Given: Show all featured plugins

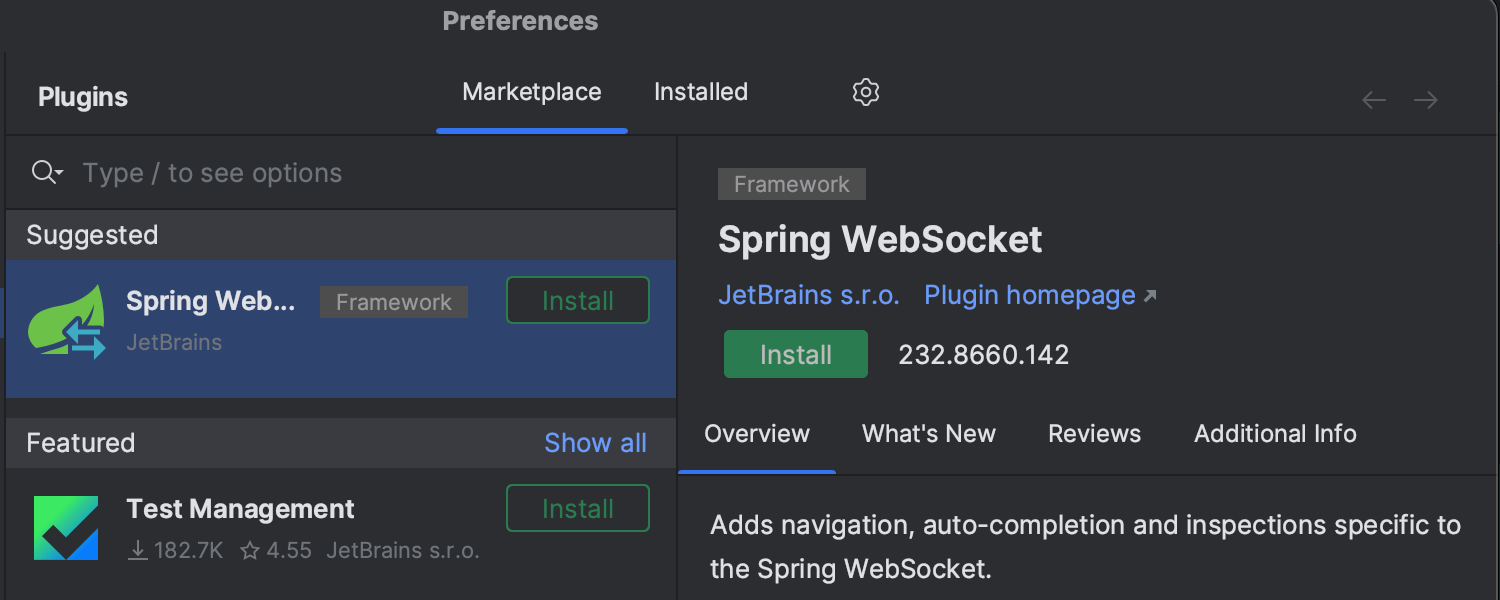Looking at the screenshot, I should pyautogui.click(x=595, y=443).
